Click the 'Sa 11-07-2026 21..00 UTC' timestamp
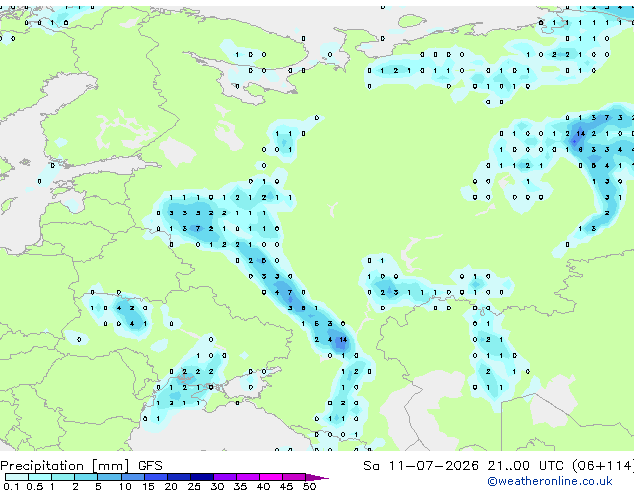The width and height of the screenshot is (634, 490). point(463,466)
